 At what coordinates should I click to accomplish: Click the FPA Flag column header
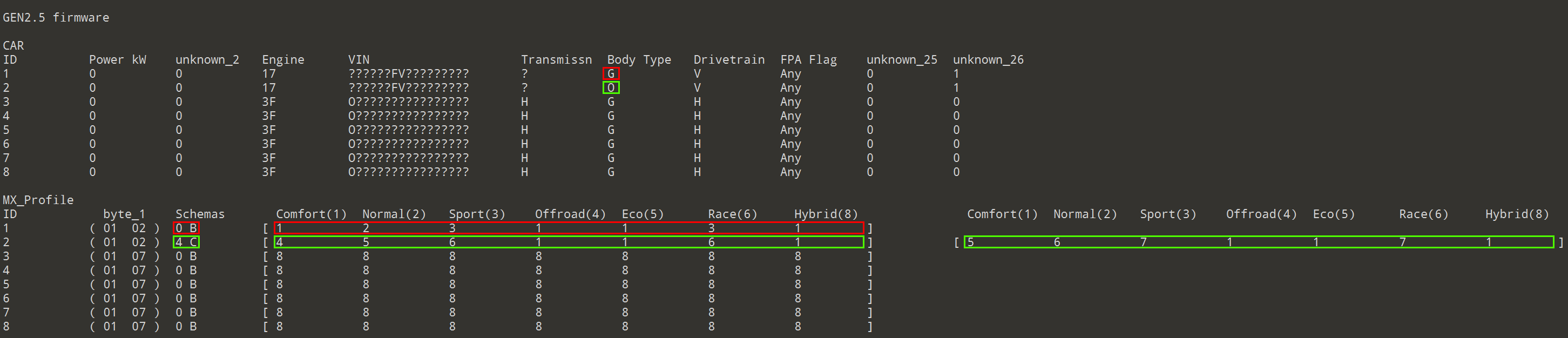coord(808,60)
